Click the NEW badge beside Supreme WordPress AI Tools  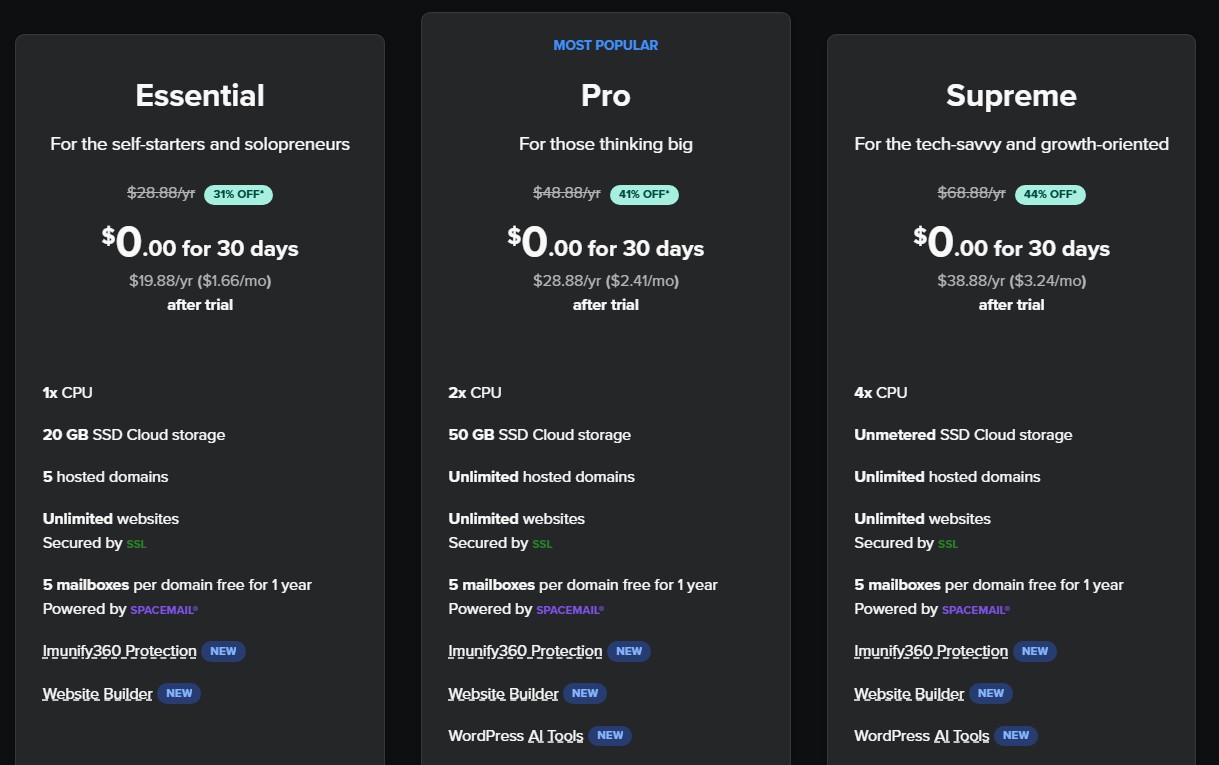(x=1016, y=735)
